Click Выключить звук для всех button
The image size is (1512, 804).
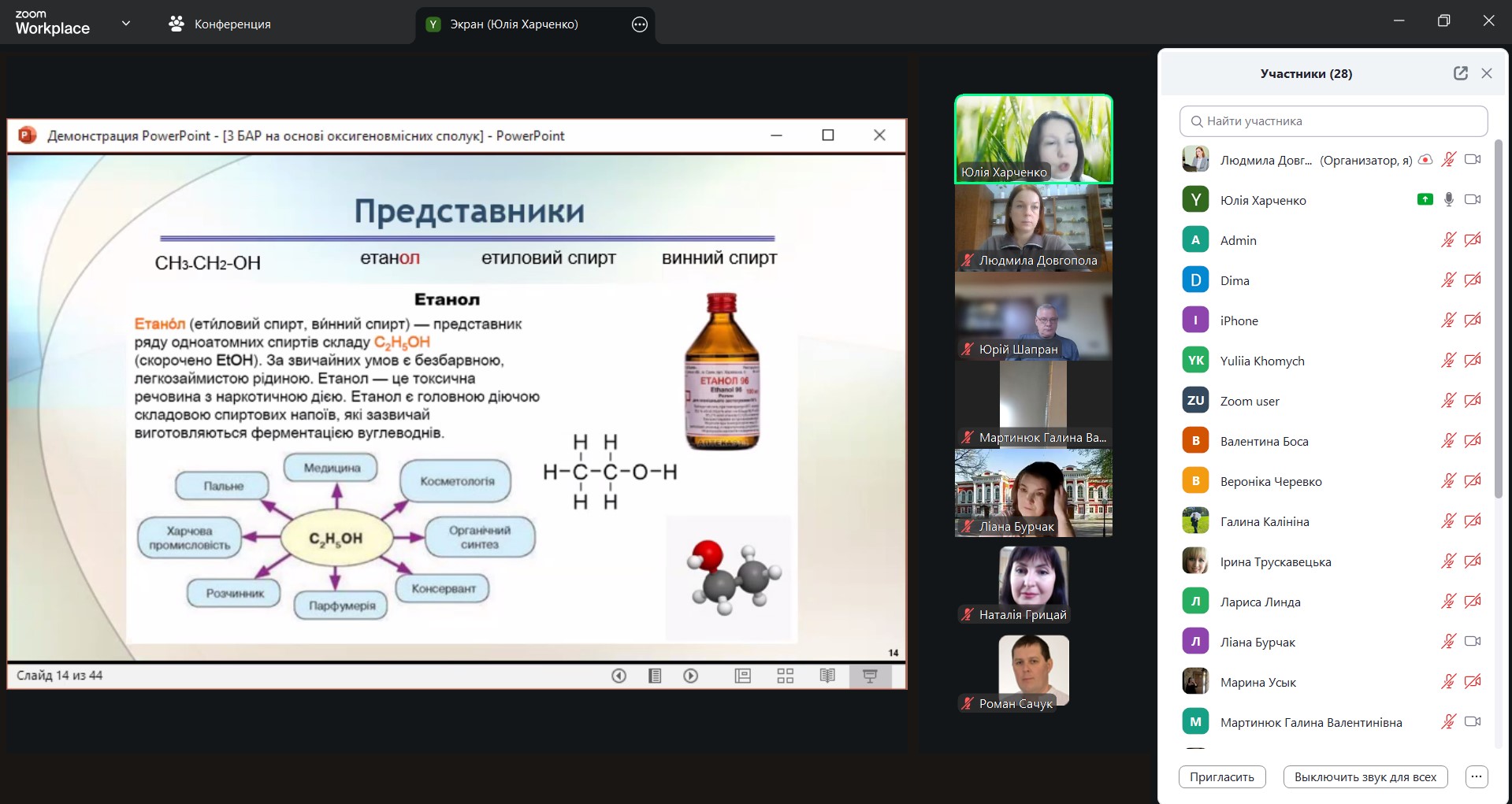pos(1365,776)
